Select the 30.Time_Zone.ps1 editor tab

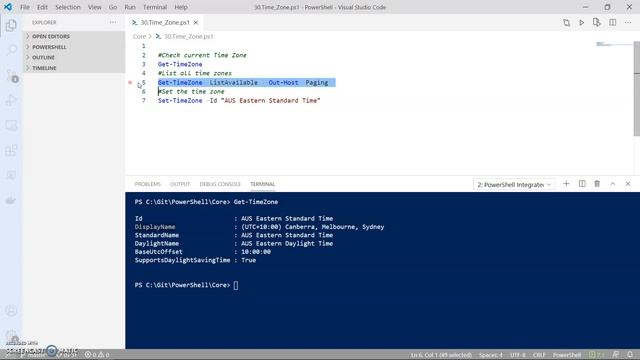[x=165, y=22]
